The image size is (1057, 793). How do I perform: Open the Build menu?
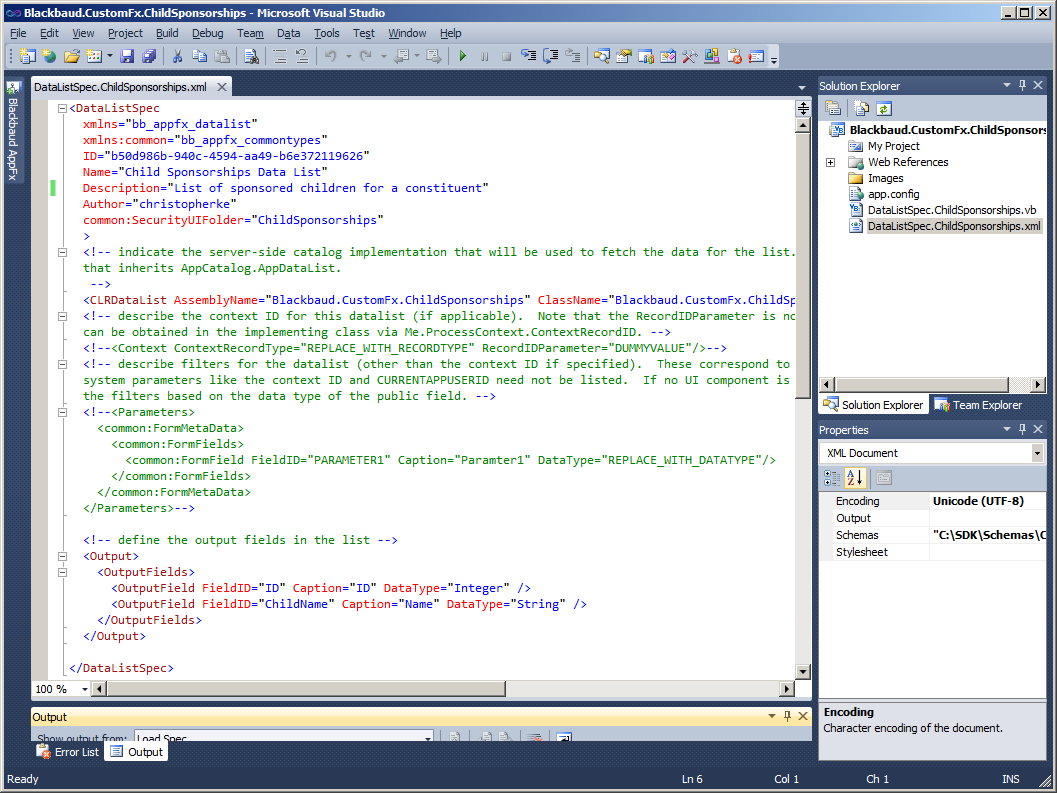point(167,33)
